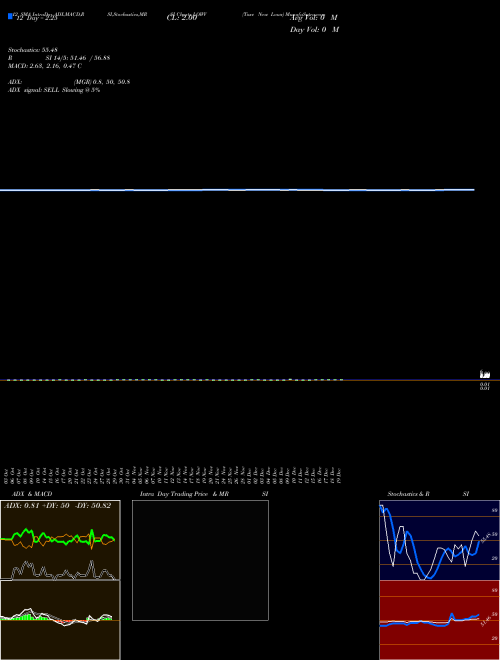Screen dimensions: 500x660
Task: Click the blue price line on main chart
Action: click(x=237, y=190)
